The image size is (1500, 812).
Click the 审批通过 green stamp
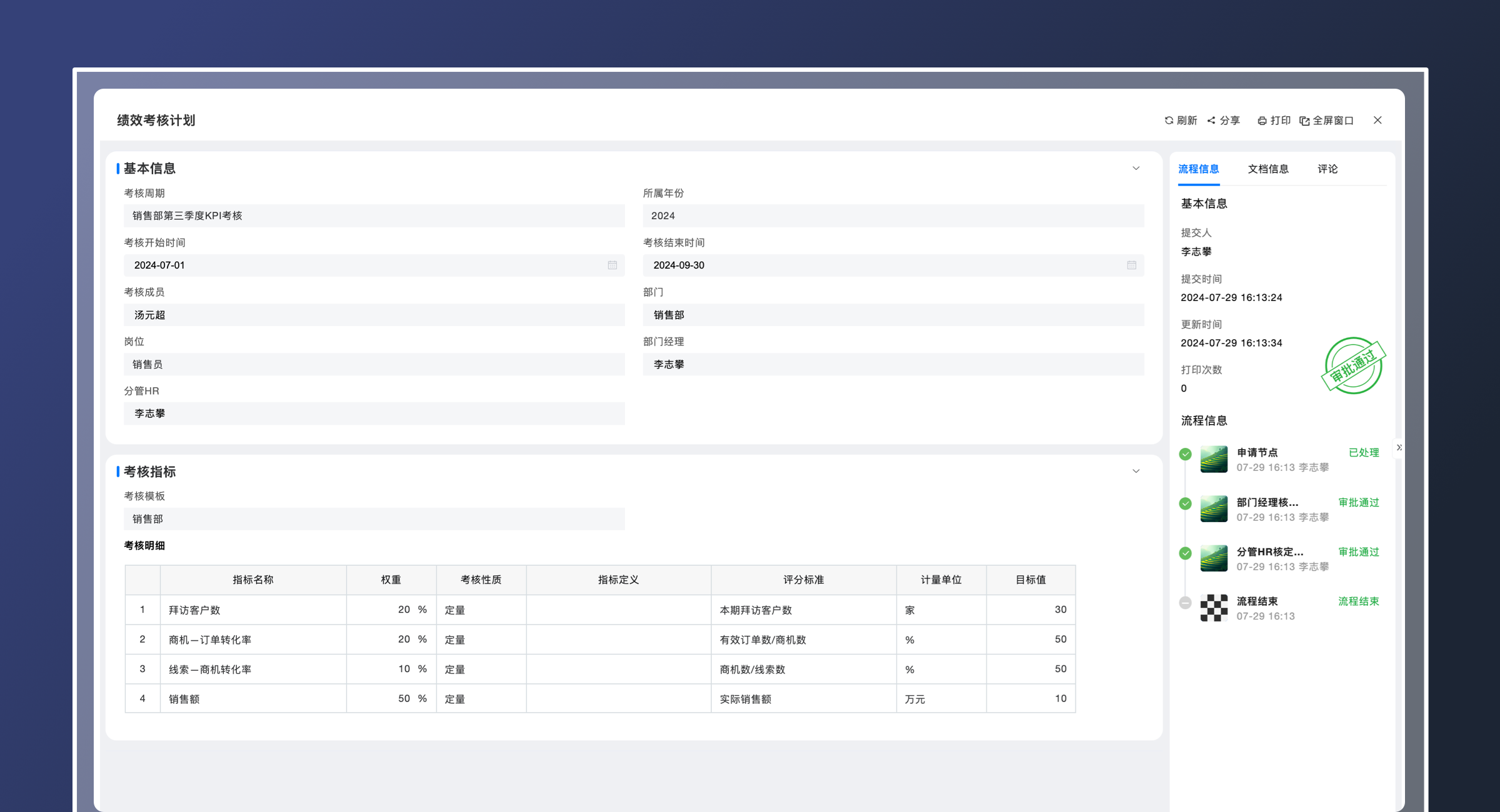1353,366
